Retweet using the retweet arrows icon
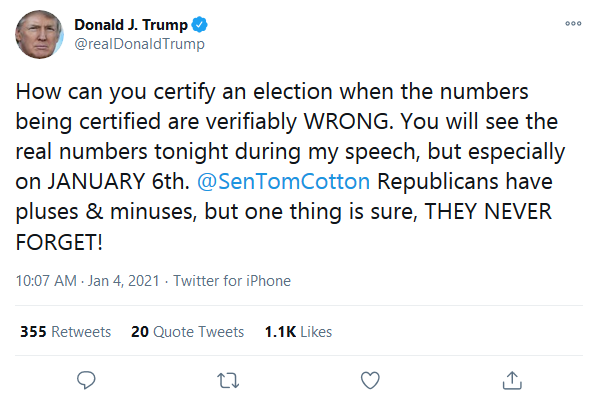The height and width of the screenshot is (404, 598). 228,380
